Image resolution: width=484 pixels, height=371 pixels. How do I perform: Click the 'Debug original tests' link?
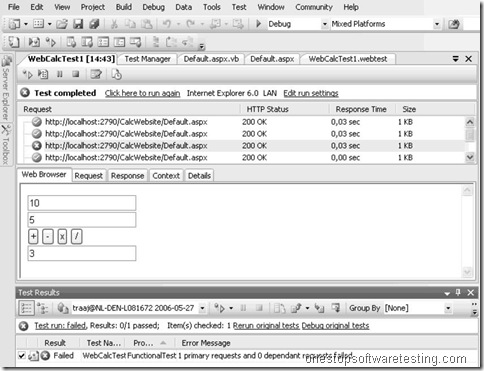coord(335,325)
